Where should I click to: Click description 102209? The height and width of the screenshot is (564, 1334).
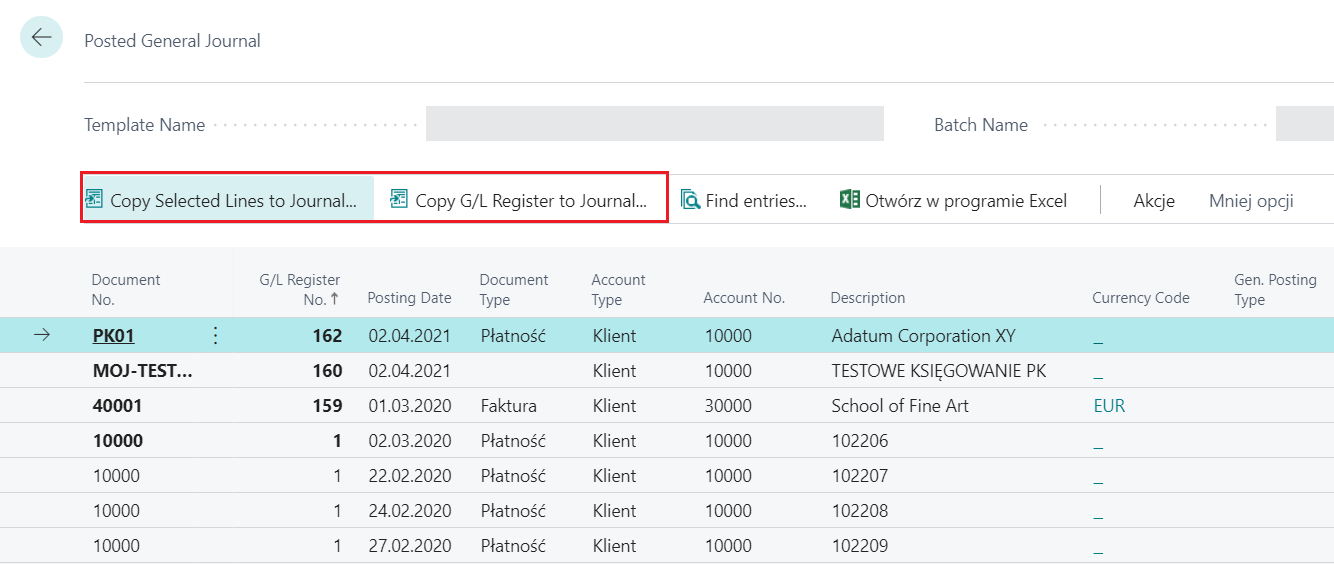coord(860,546)
